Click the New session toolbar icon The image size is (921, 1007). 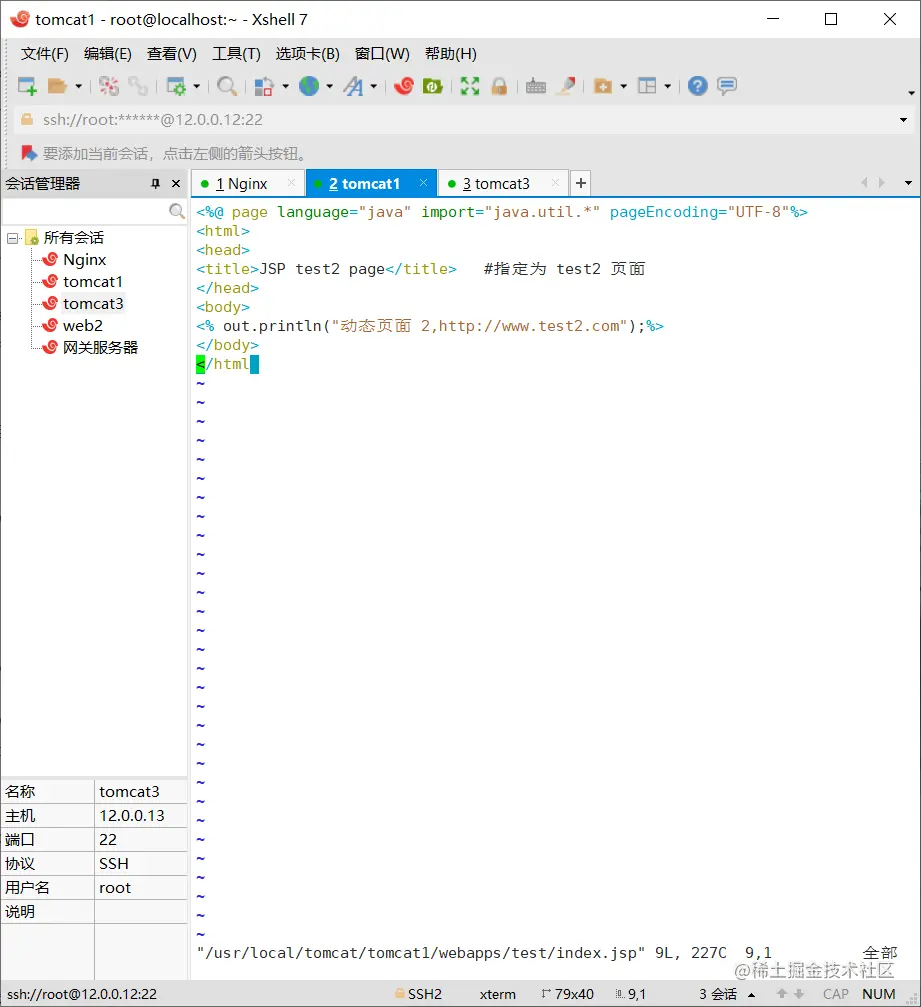click(x=27, y=85)
